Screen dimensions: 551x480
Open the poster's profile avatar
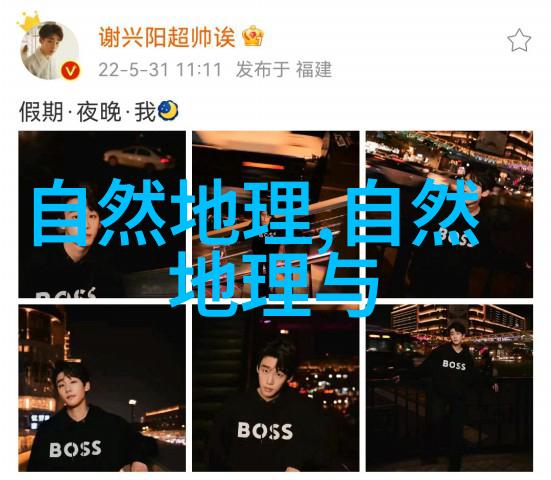click(50, 50)
